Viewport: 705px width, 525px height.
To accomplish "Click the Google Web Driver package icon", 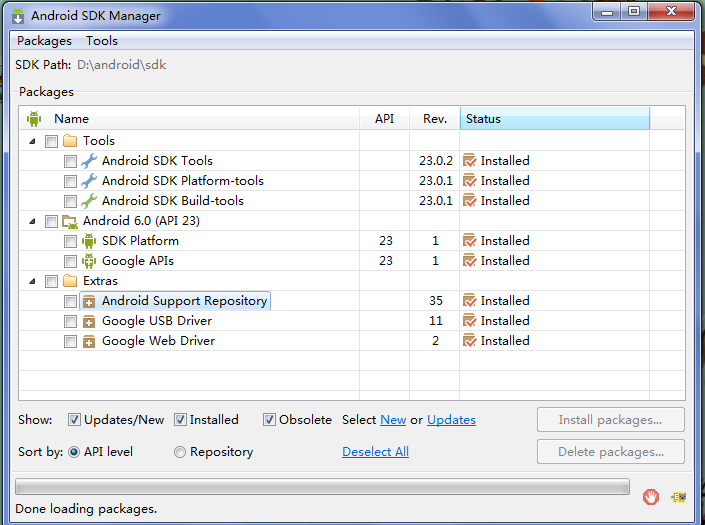I will [89, 342].
